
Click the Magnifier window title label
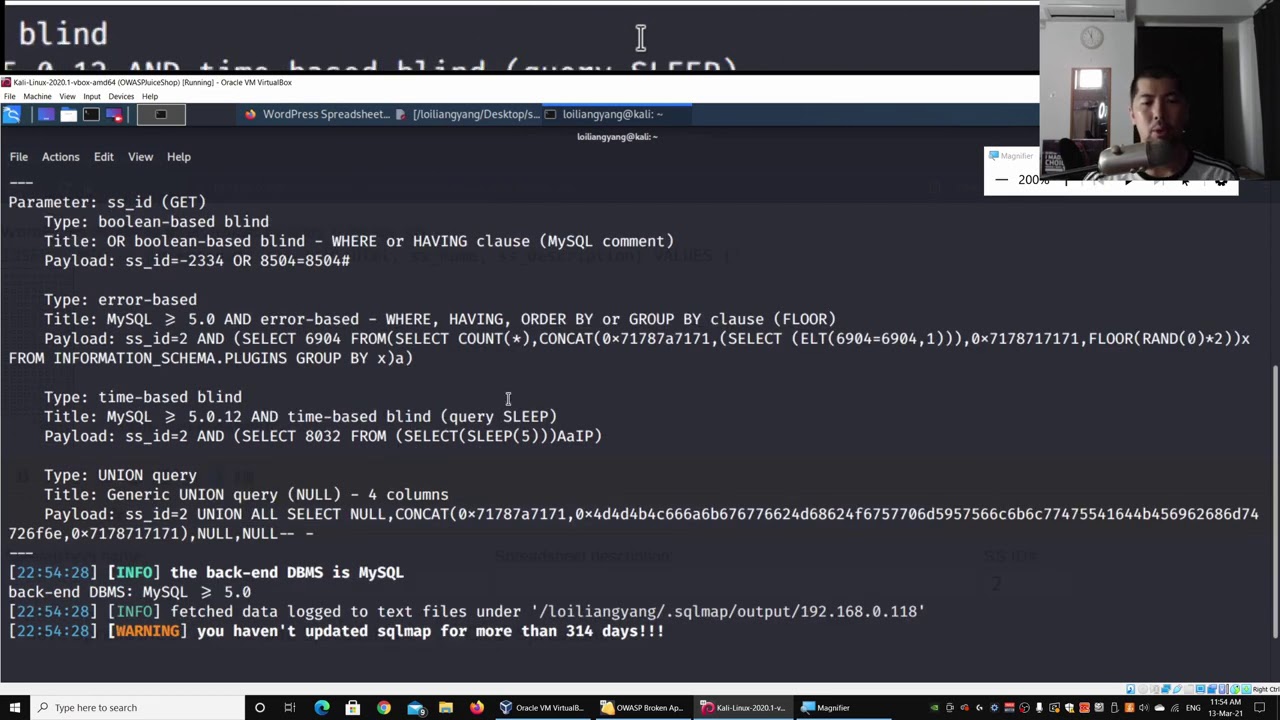click(x=1017, y=156)
